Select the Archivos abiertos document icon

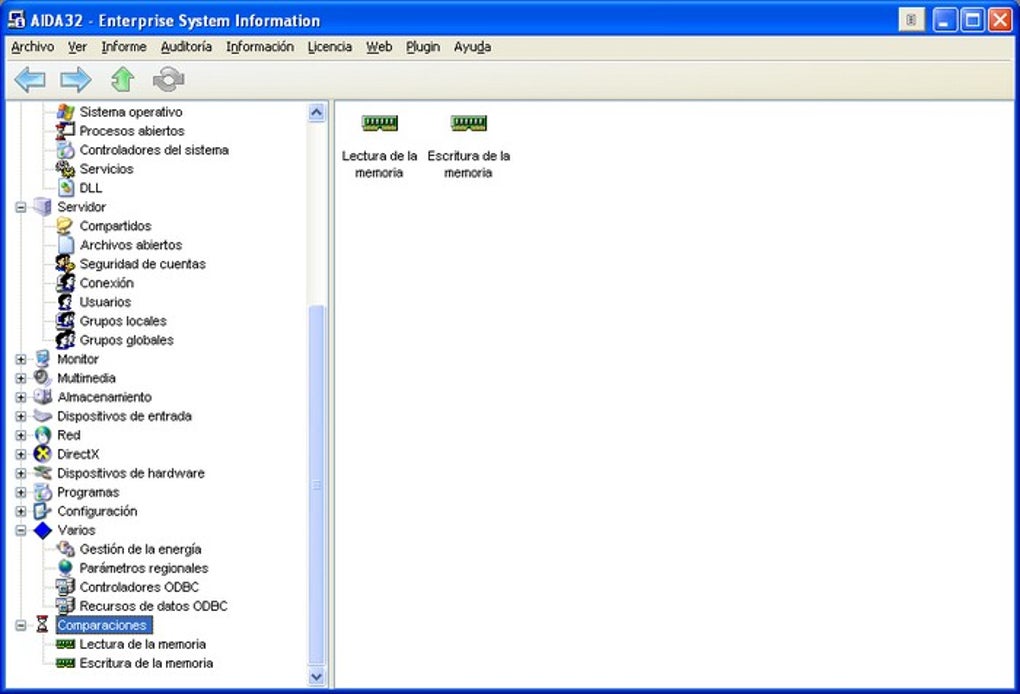(65, 245)
